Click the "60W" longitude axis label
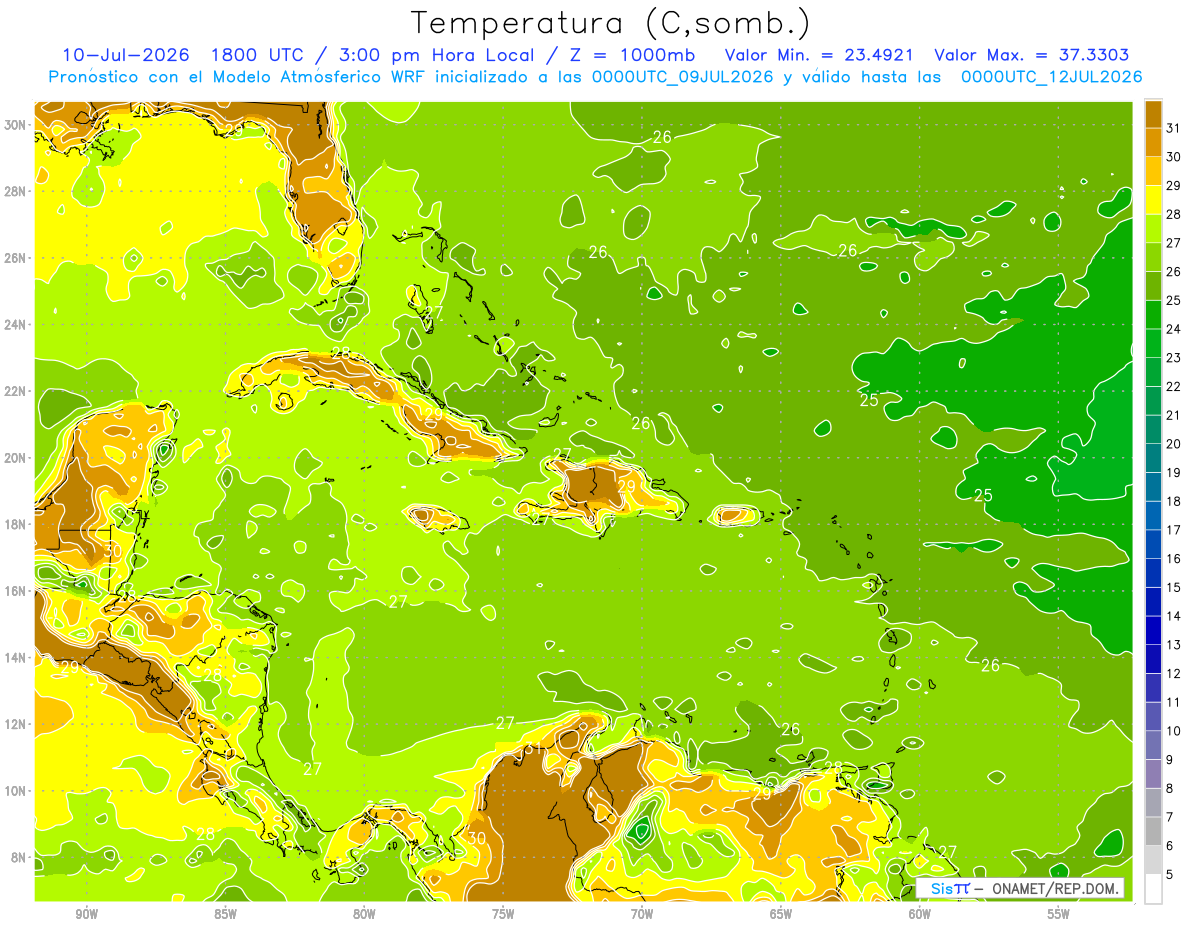1200x927 pixels. [x=920, y=914]
